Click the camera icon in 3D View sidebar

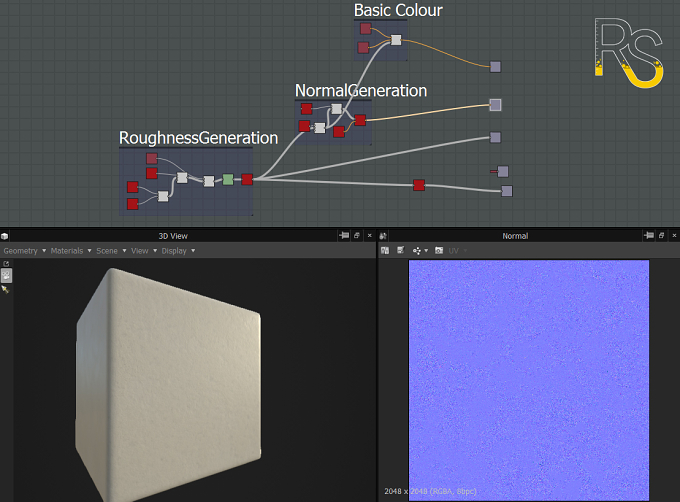6,275
